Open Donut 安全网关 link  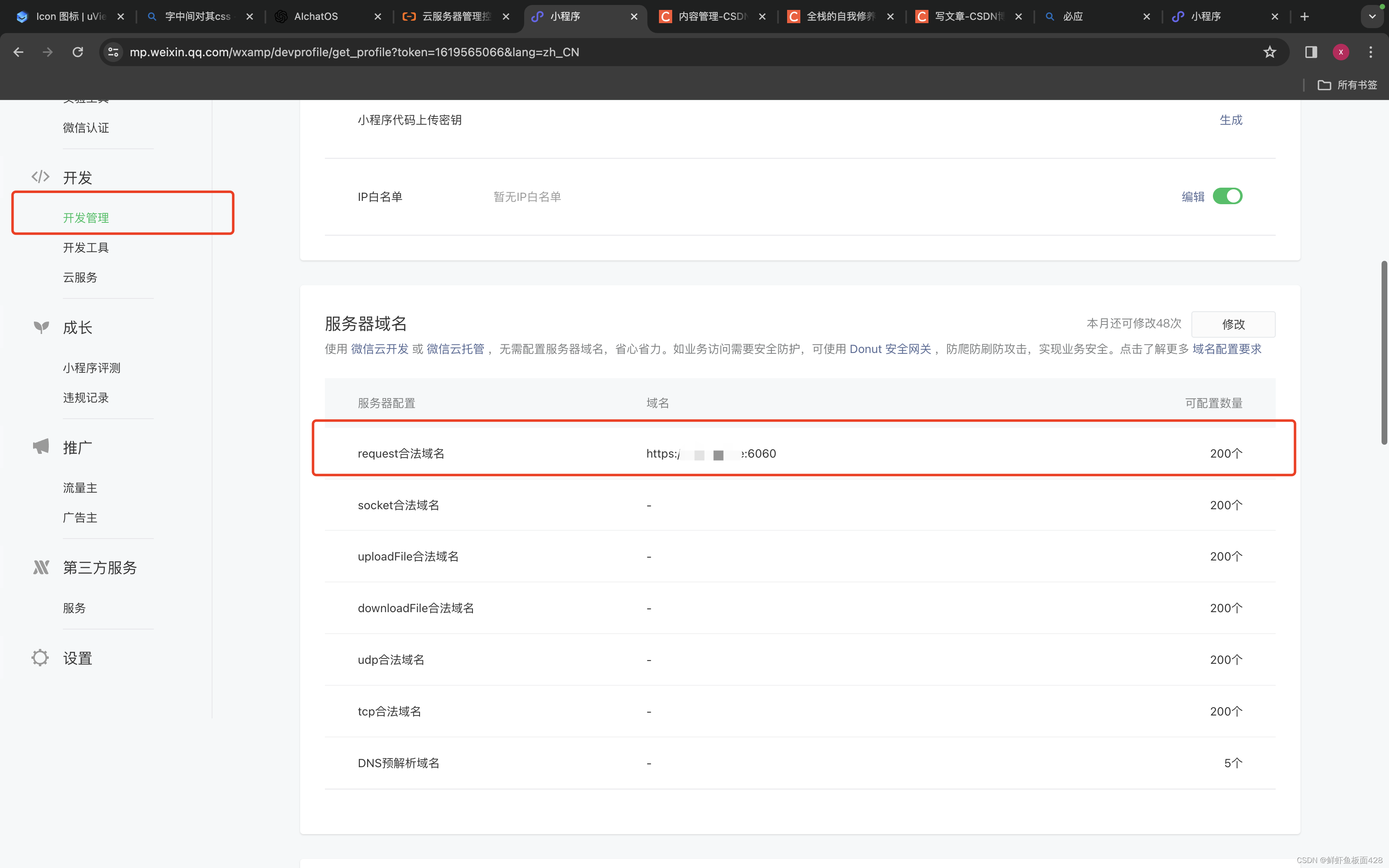[890, 349]
